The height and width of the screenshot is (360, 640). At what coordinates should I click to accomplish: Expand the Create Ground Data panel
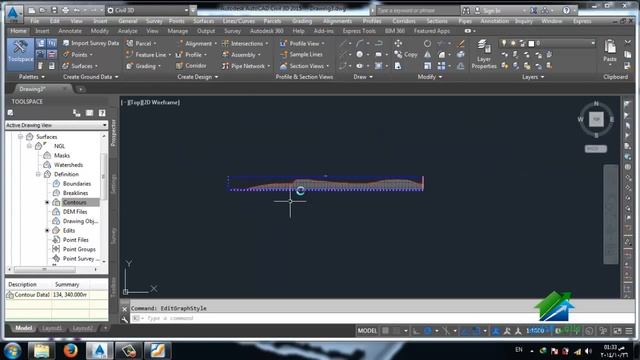click(91, 77)
